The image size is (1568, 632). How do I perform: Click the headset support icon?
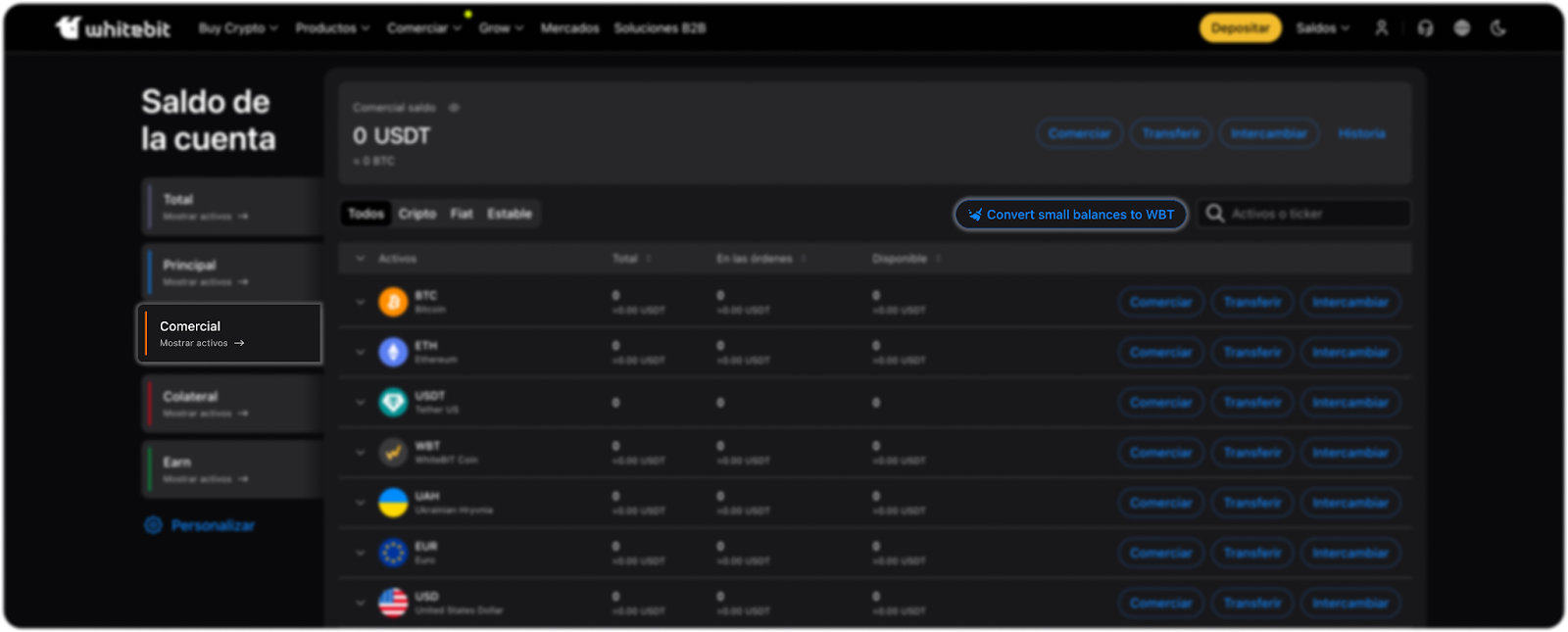coord(1425,28)
